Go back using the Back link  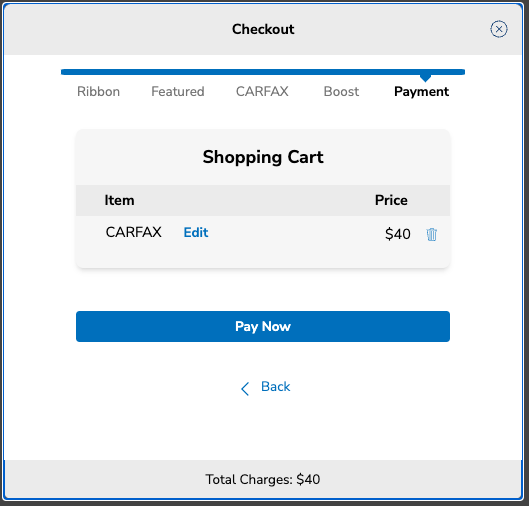point(275,387)
